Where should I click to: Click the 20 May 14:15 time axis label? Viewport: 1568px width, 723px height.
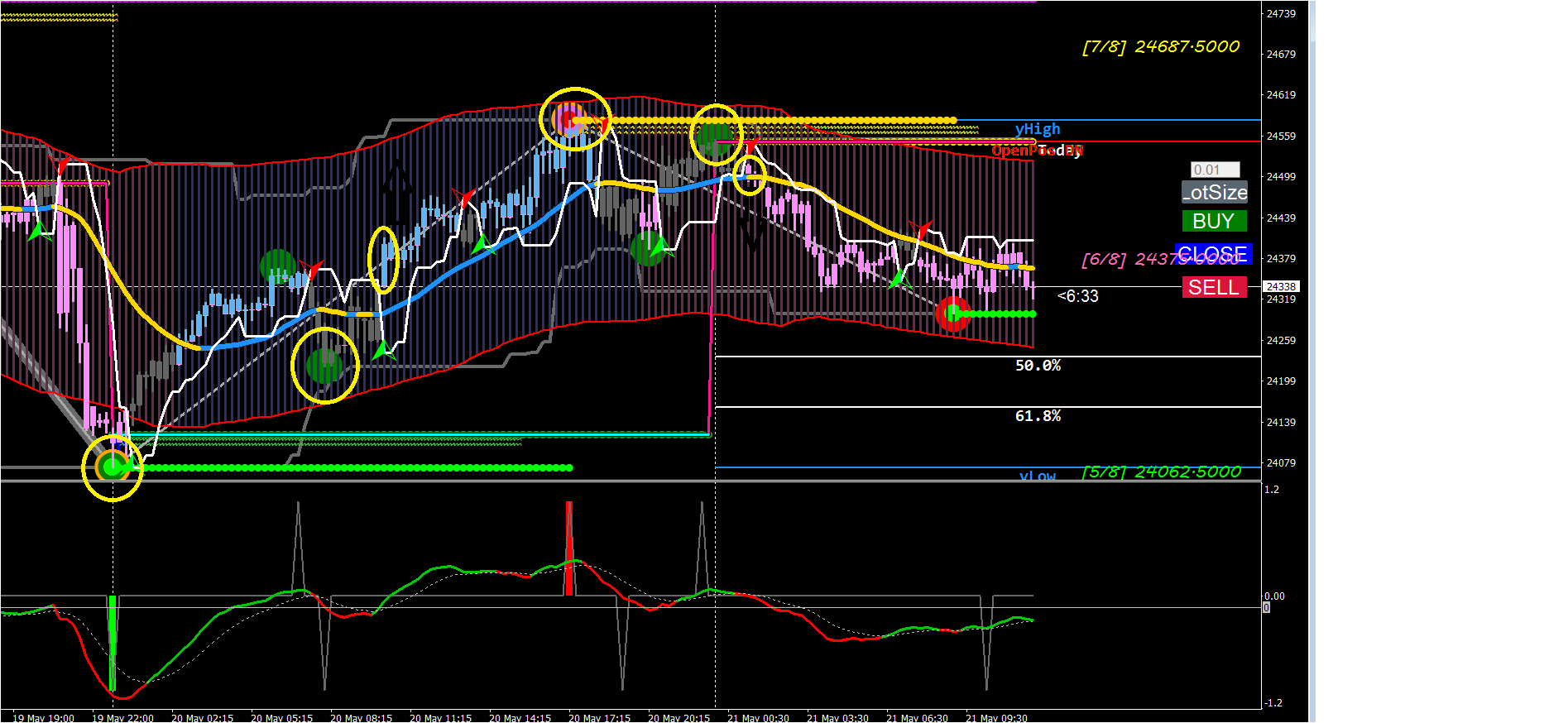520,717
